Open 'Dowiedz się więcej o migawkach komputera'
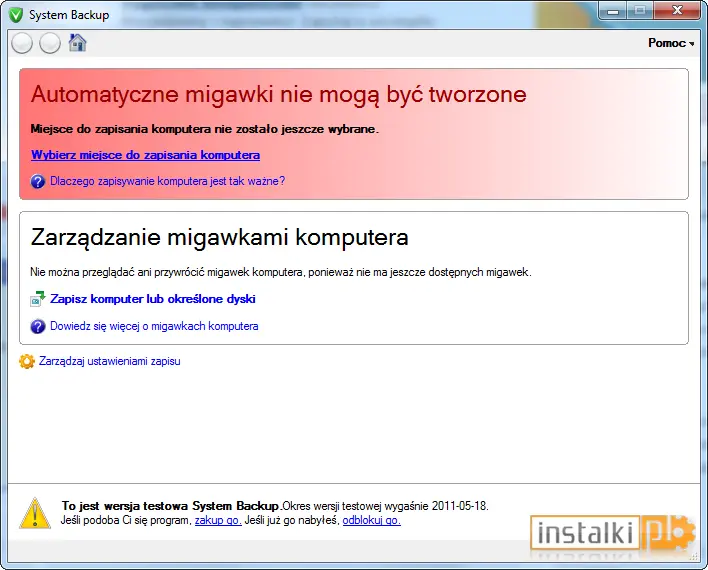This screenshot has width=708, height=570. coord(154,326)
